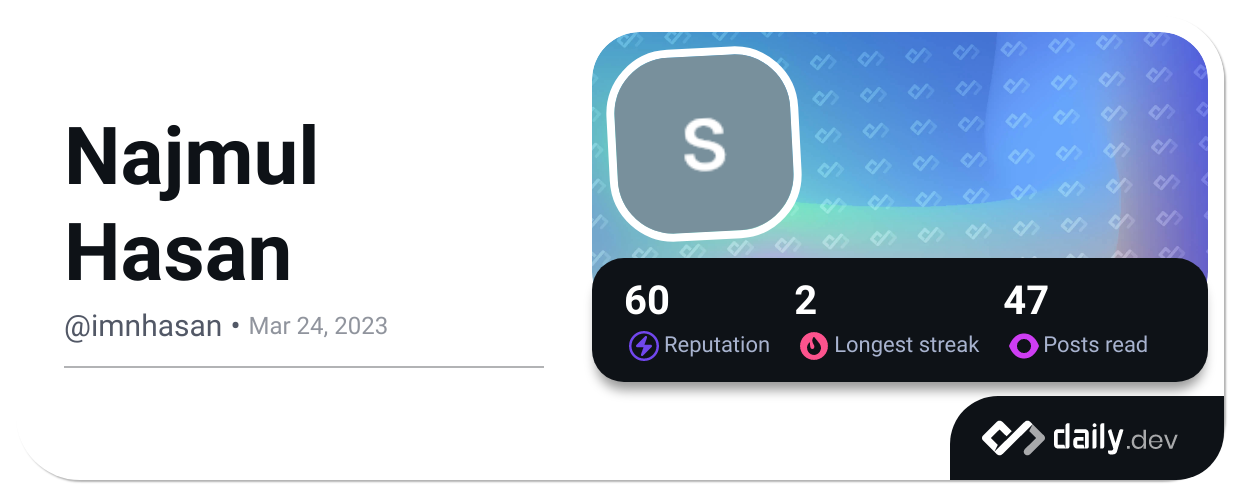The image size is (1240, 496).
Task: Click the first name "Najmul"
Action: click(x=192, y=158)
